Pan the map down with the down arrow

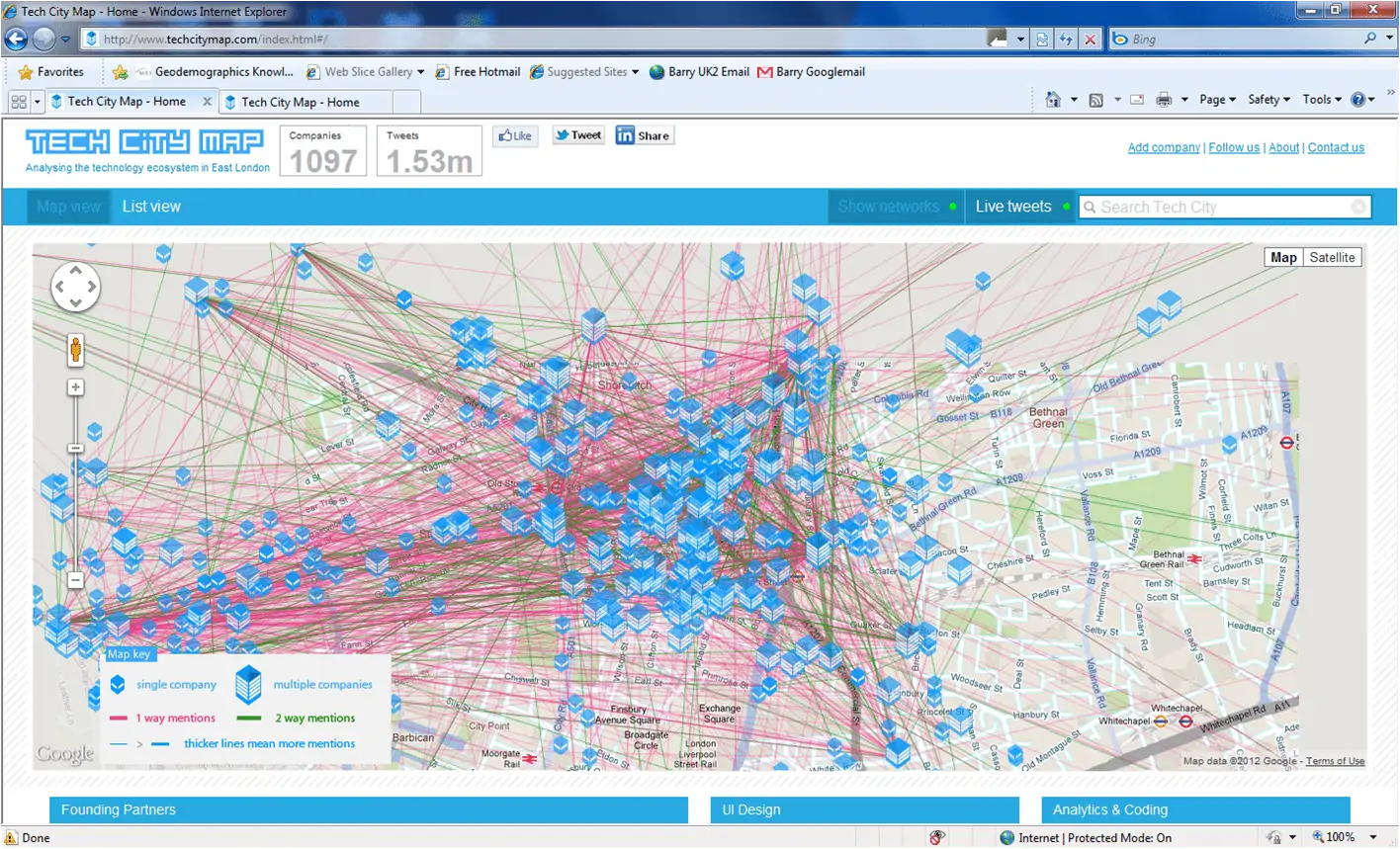coord(76,303)
